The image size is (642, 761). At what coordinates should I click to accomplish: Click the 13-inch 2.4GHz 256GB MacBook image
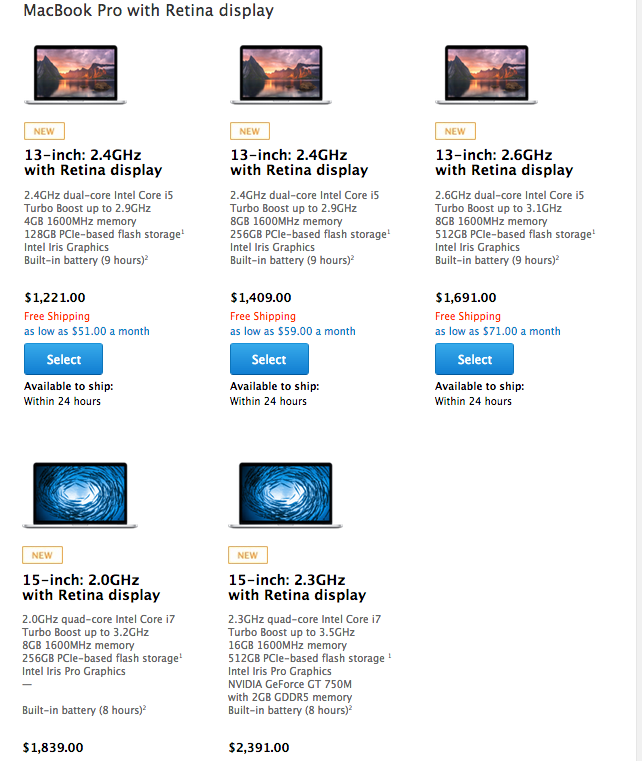(281, 74)
